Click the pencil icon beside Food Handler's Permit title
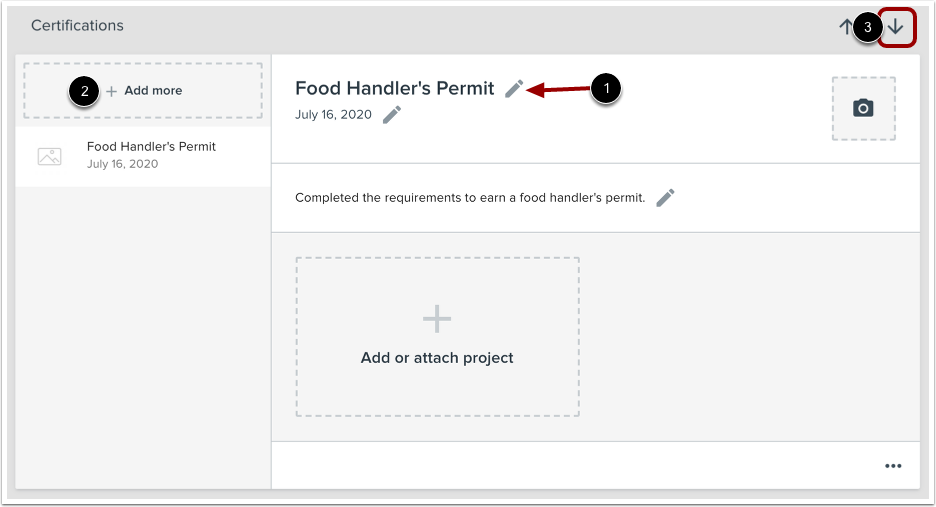The height and width of the screenshot is (507, 936). (513, 89)
